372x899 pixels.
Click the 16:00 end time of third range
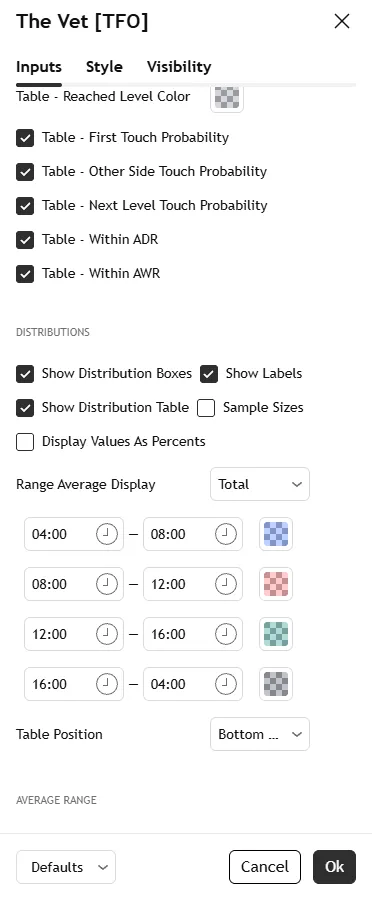[193, 634]
